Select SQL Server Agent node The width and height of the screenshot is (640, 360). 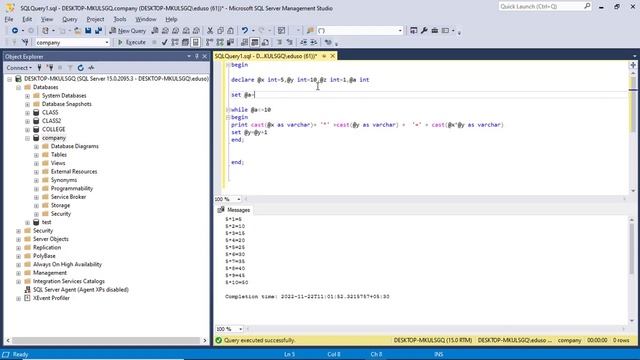pyautogui.click(x=81, y=290)
